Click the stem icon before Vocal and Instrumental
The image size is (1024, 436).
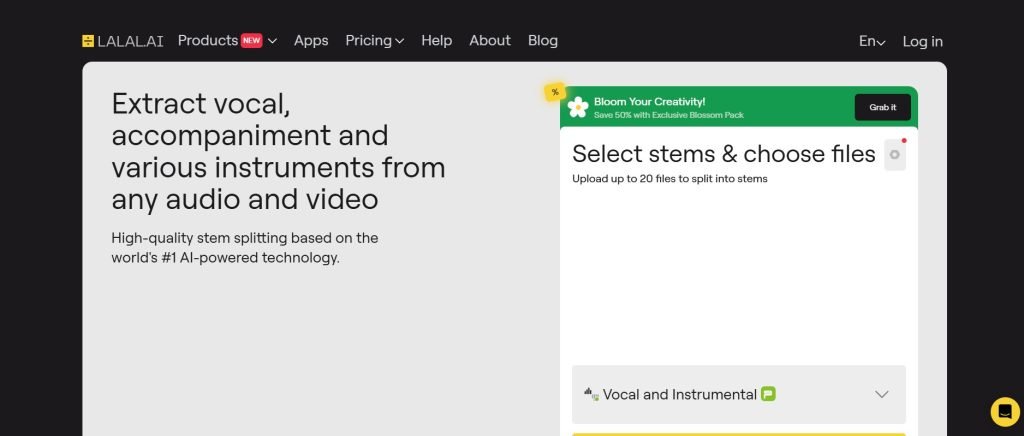click(591, 394)
